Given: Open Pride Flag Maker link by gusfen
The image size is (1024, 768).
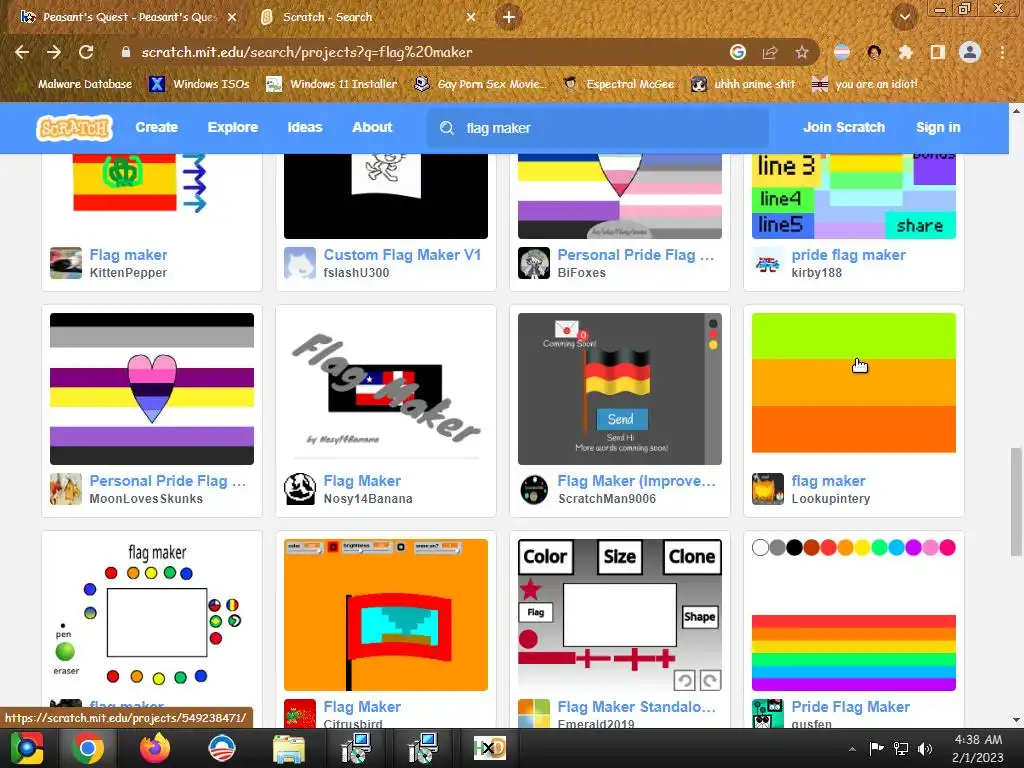Looking at the screenshot, I should [x=850, y=707].
